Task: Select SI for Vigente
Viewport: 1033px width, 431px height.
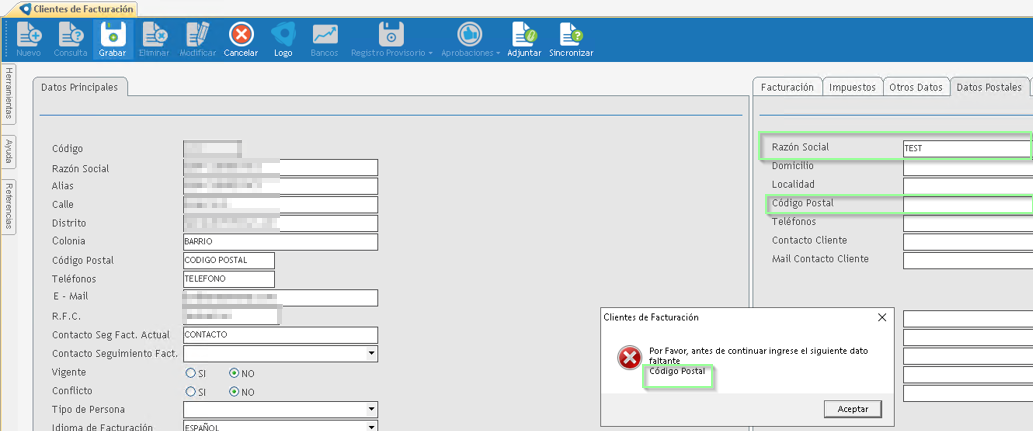Action: [190, 373]
